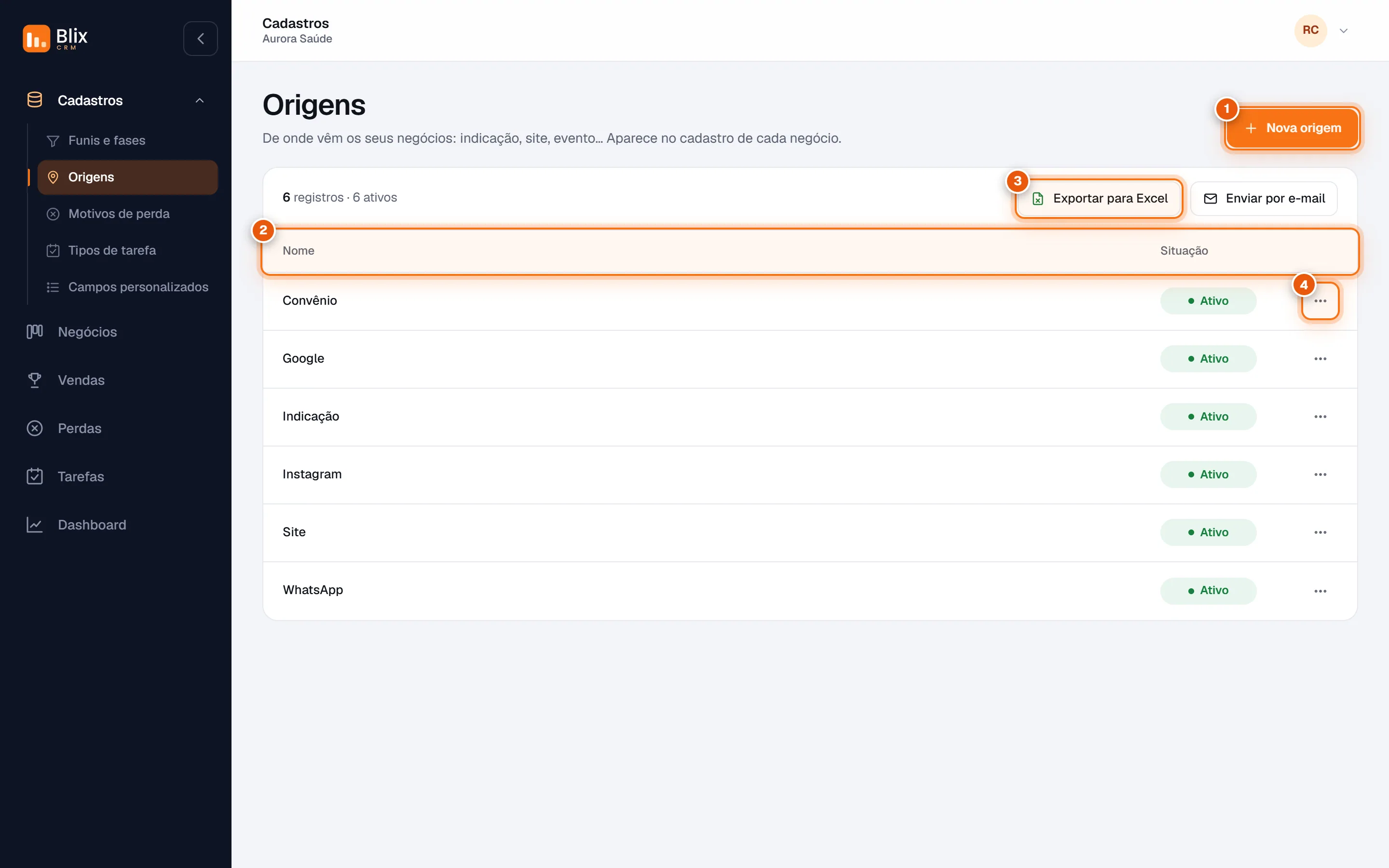
Task: Click the Ativo badge for Instagram
Action: pos(1208,475)
